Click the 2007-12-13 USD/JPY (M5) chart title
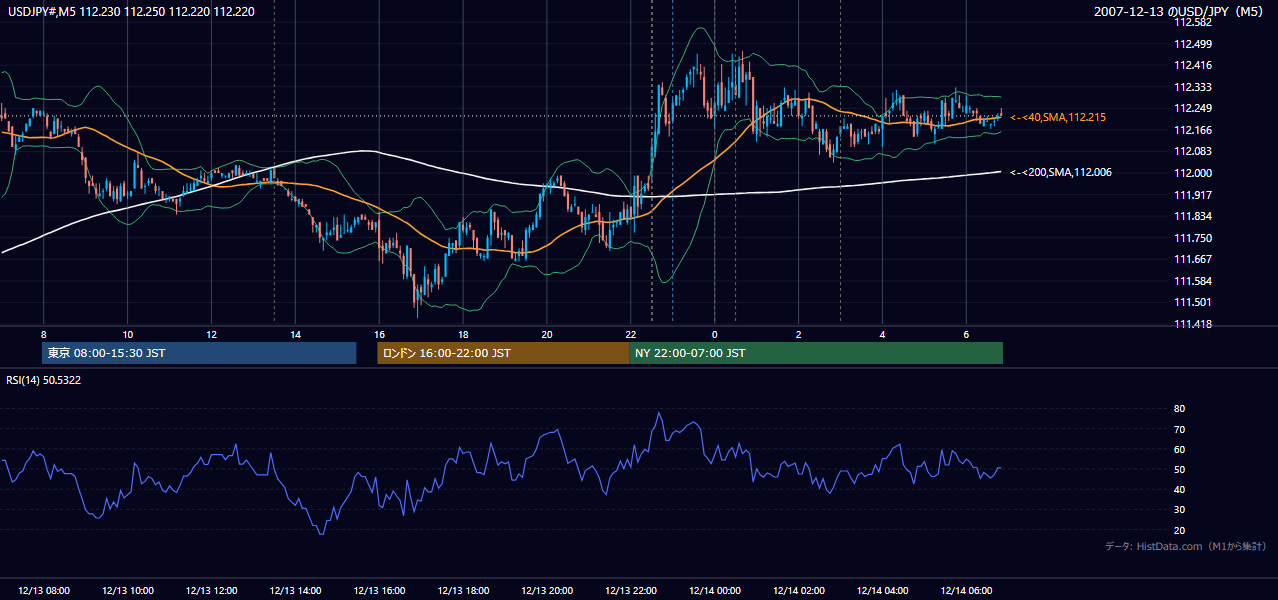Screen dimensions: 1278x600 coord(1180,11)
